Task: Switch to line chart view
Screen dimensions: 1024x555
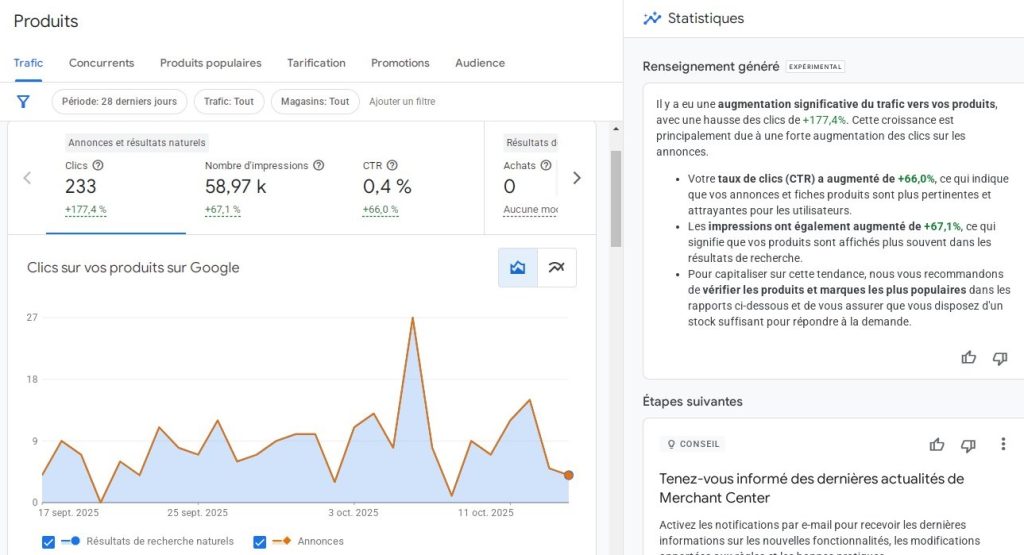Action: 557,267
